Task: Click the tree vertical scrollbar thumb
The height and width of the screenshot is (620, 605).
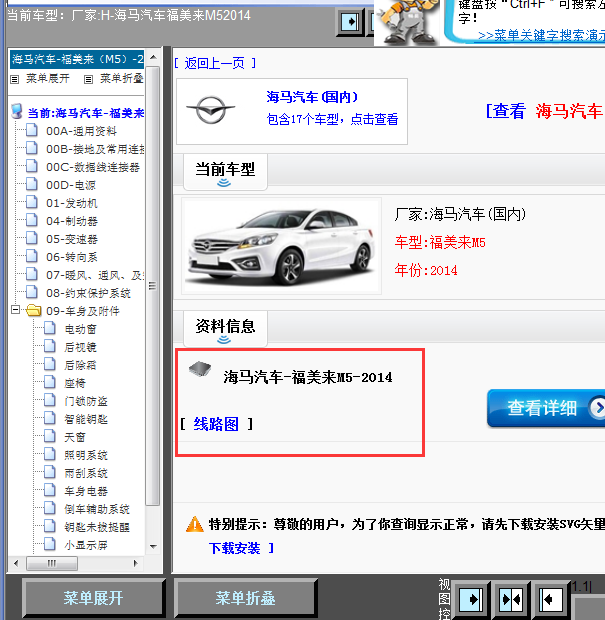Action: (x=153, y=285)
